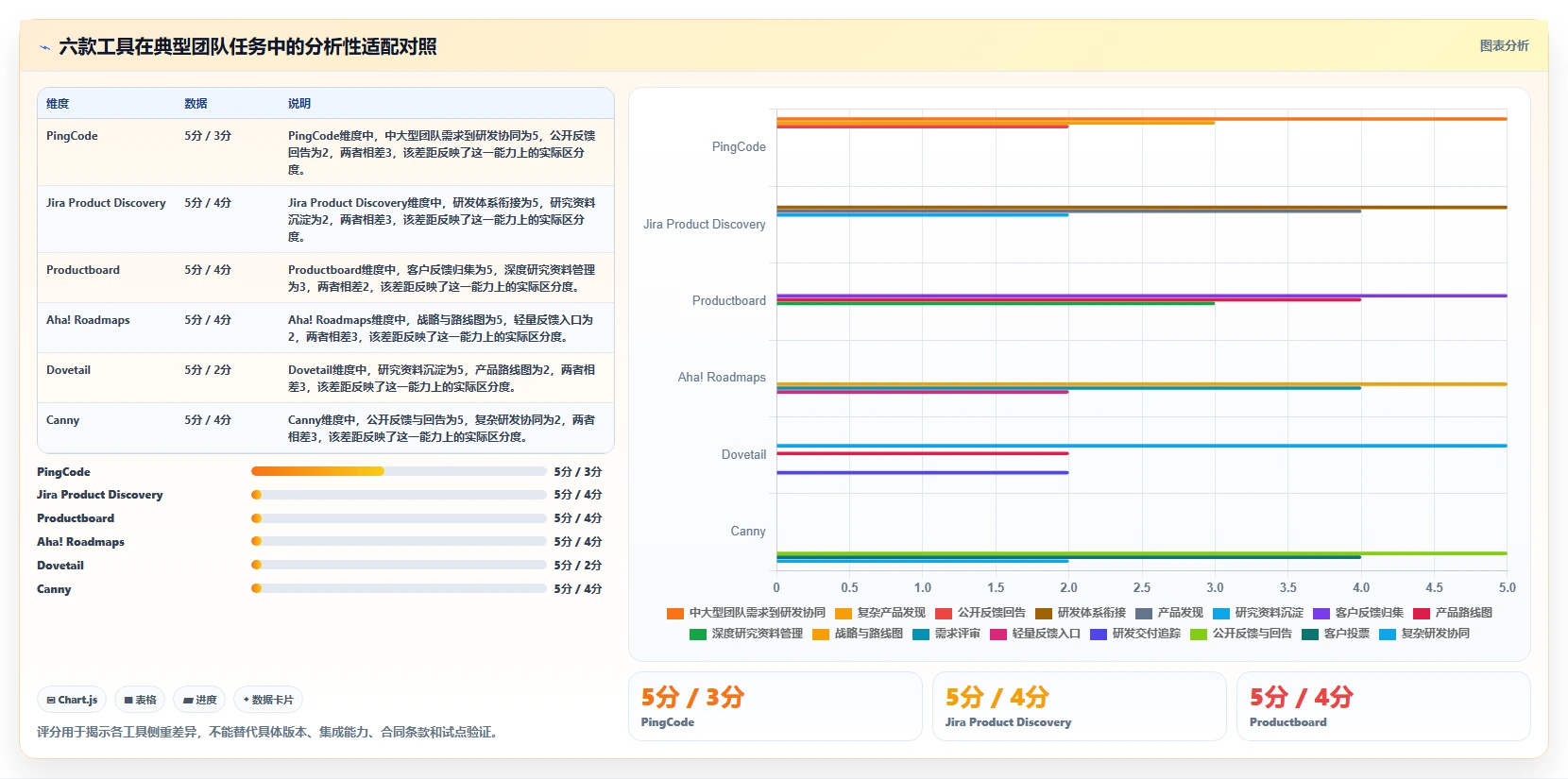Viewport: 1568px width, 779px height.
Task: Select the Canny table row name
Action: (62, 420)
